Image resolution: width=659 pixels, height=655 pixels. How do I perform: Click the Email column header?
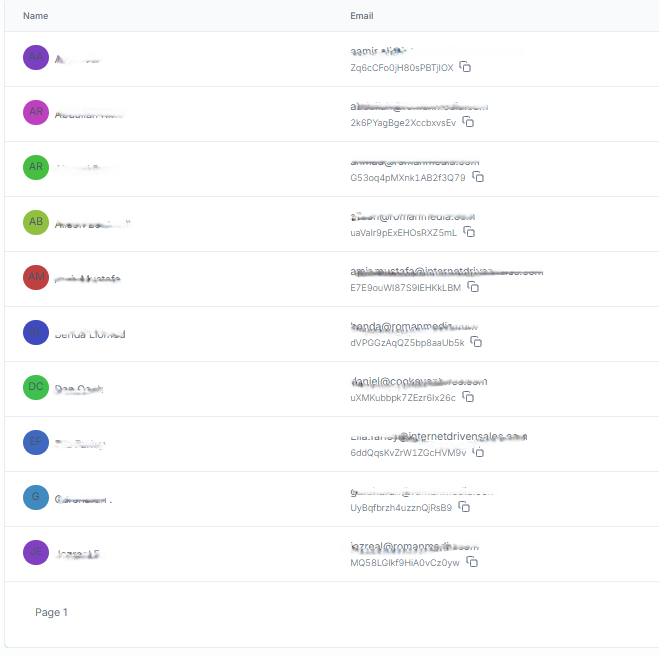pyautogui.click(x=362, y=16)
